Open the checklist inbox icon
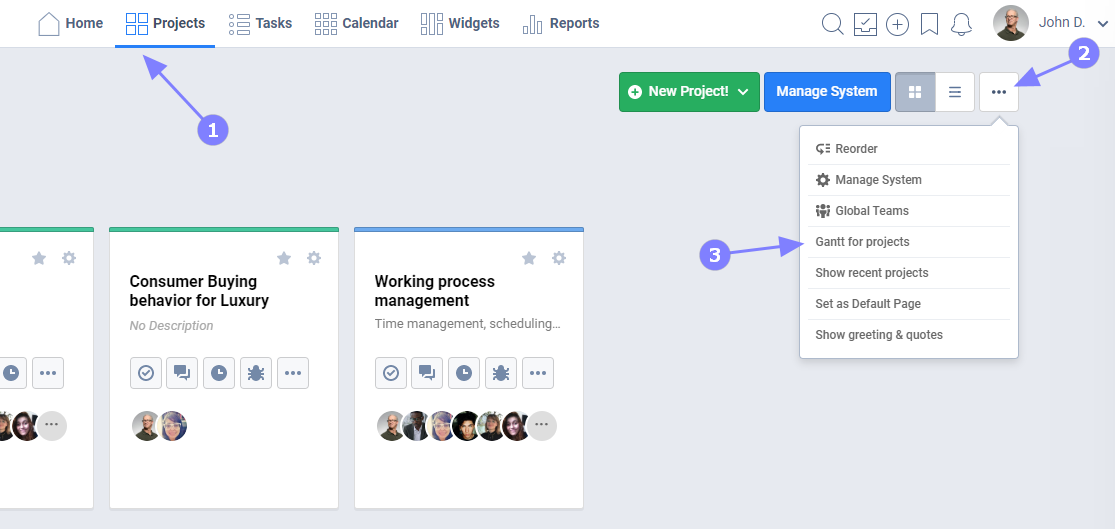Viewport: 1115px width, 529px height. tap(865, 24)
